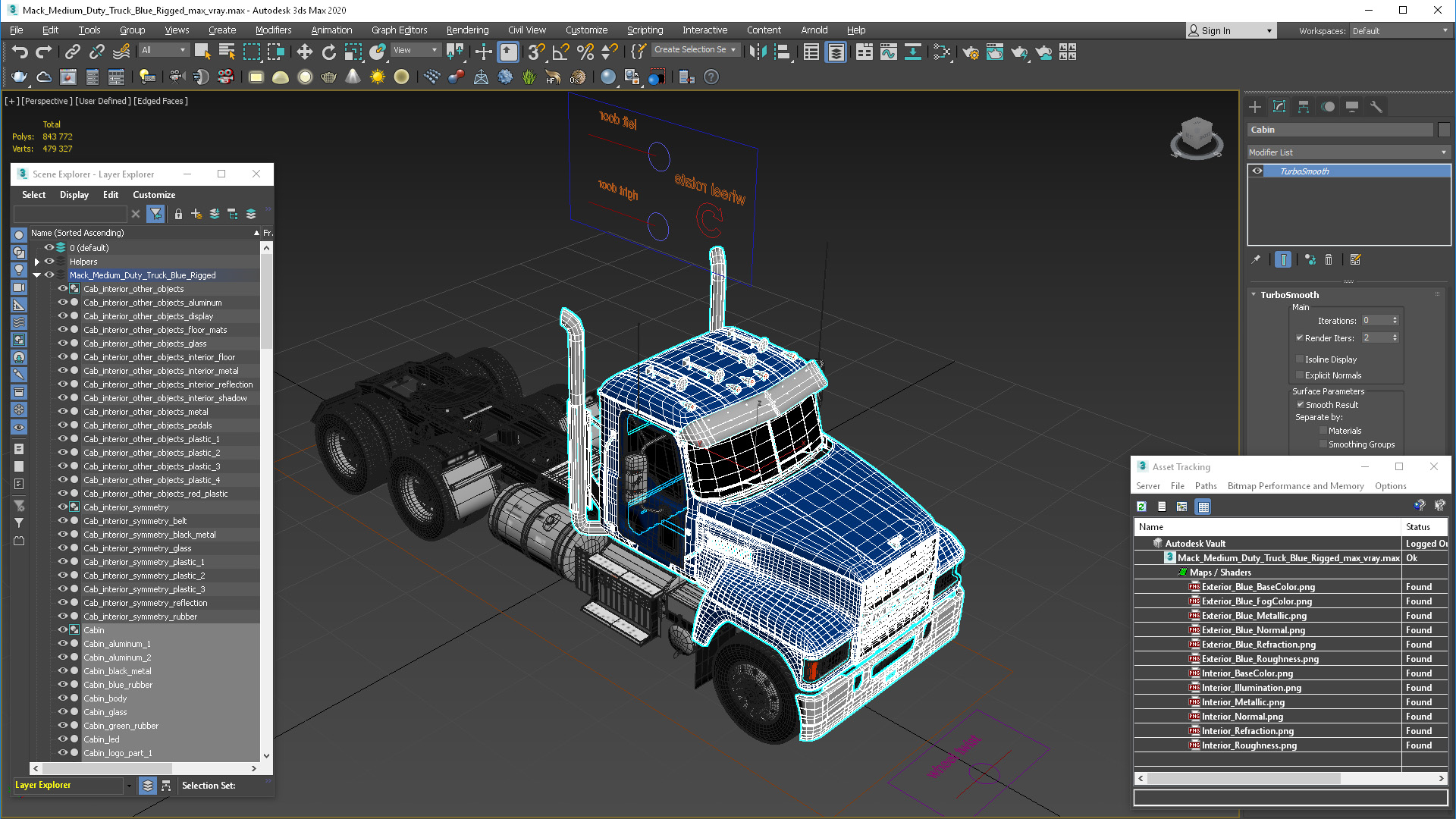This screenshot has height=819, width=1456.
Task: Open the Modifier List dropdown
Action: 1348,152
